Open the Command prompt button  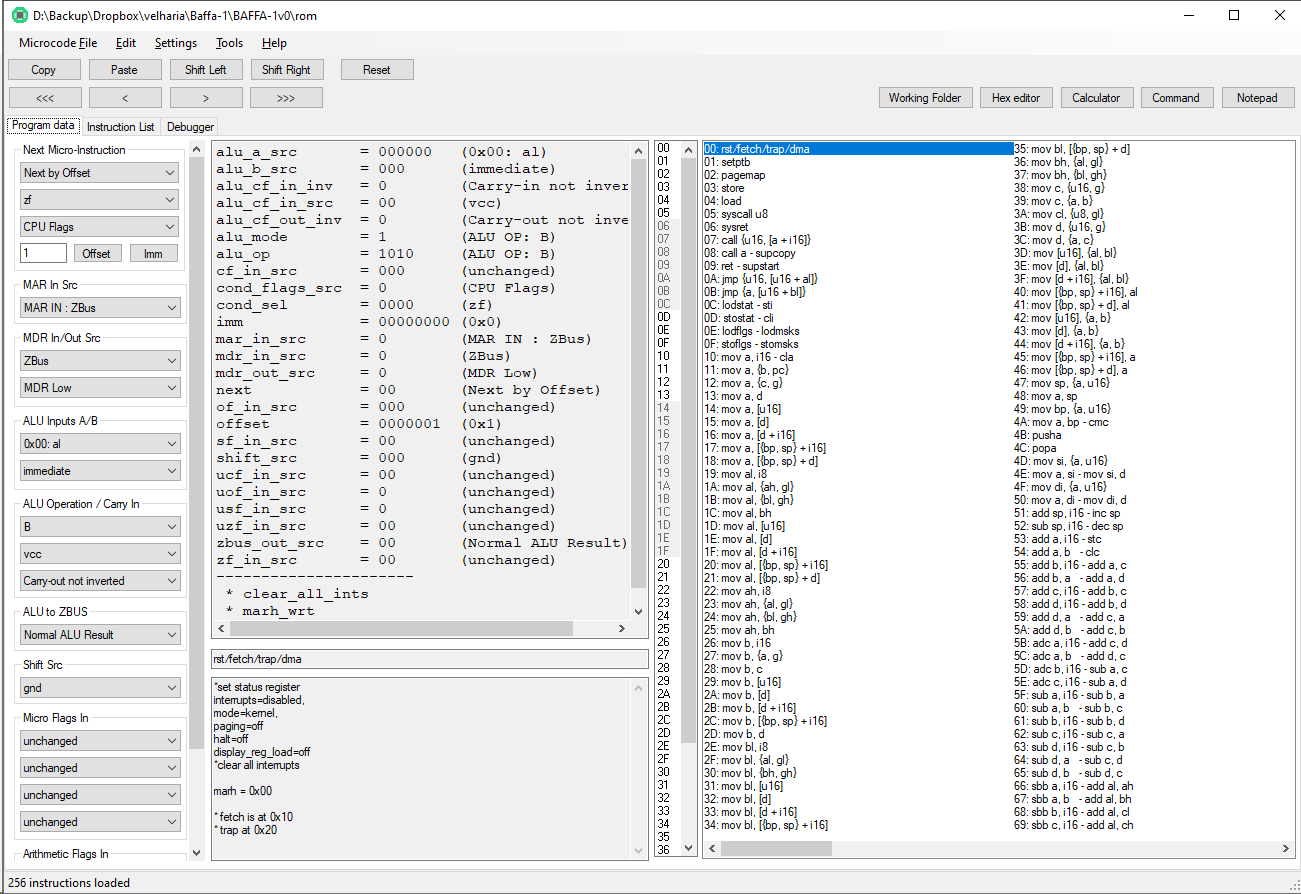[x=1176, y=98]
